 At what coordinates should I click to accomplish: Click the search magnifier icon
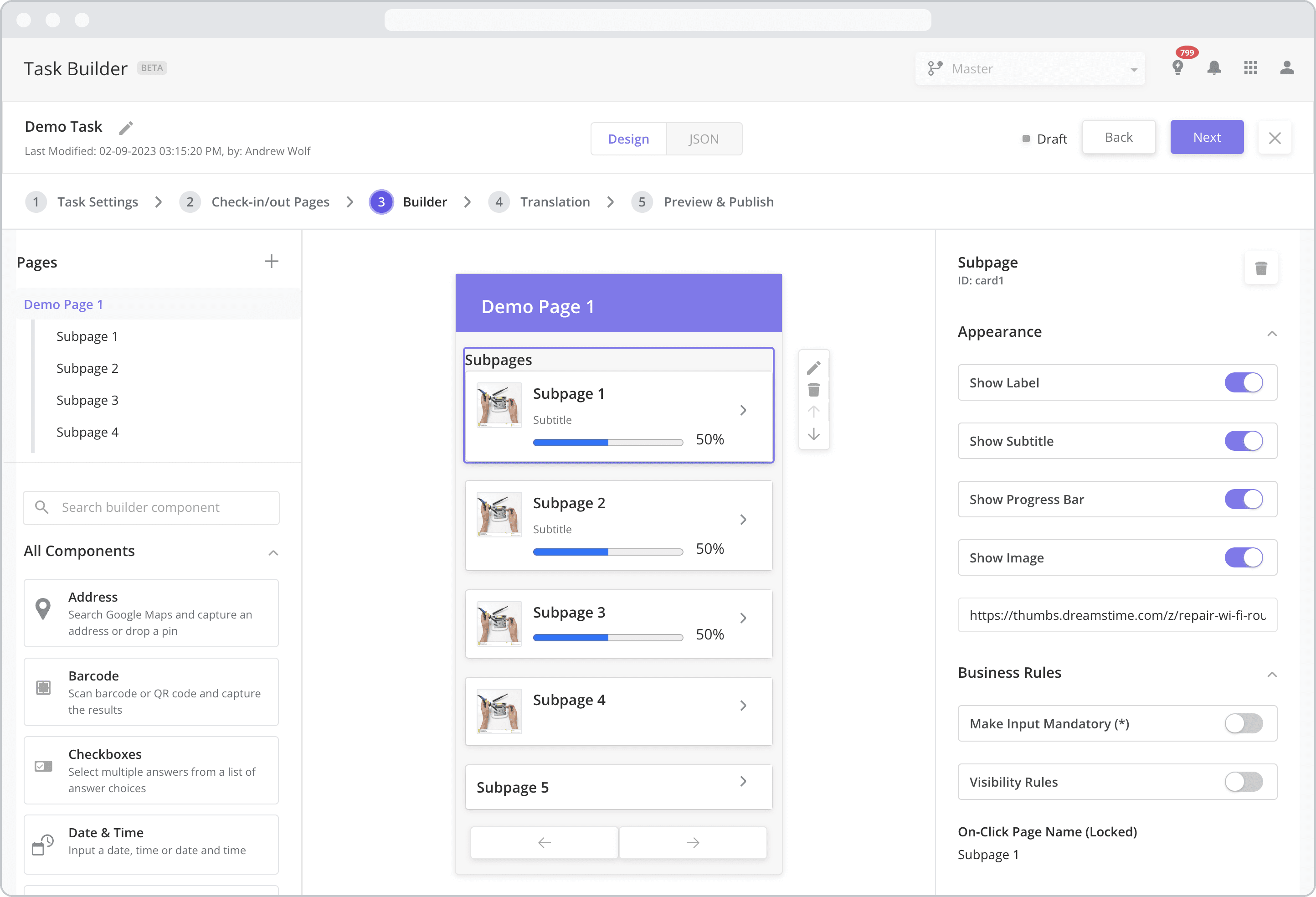[x=42, y=507]
